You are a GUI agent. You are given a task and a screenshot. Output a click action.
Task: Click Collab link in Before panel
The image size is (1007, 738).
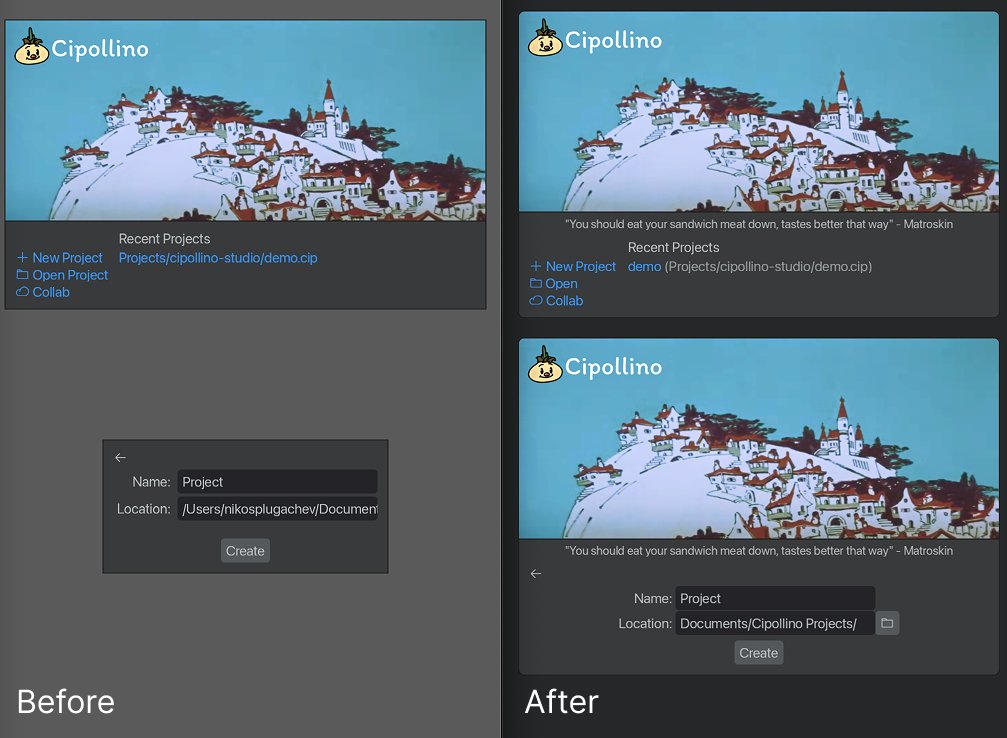pyautogui.click(x=51, y=292)
